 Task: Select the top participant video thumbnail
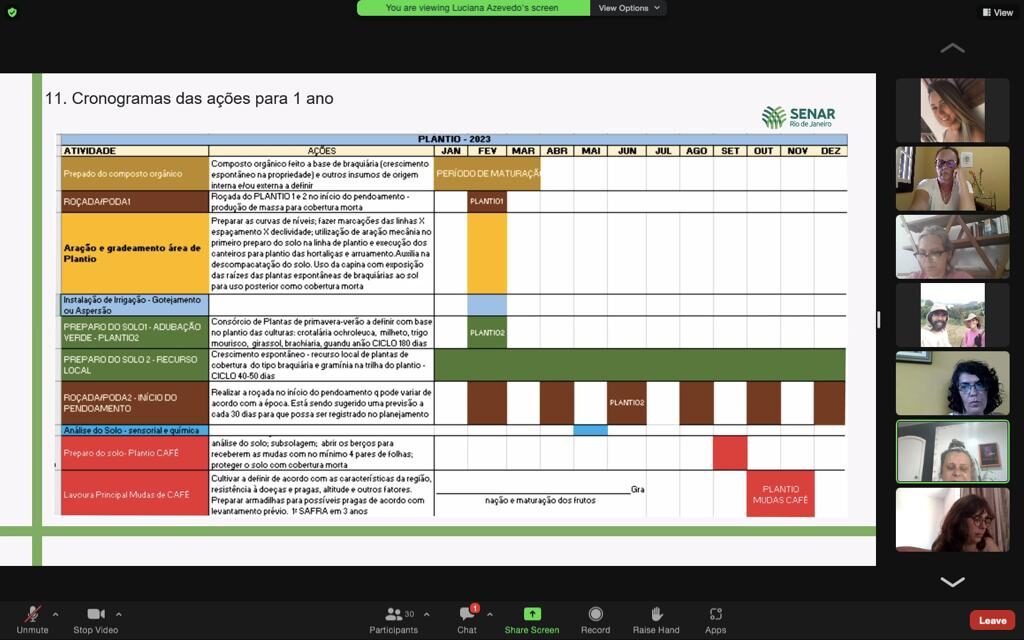point(952,110)
